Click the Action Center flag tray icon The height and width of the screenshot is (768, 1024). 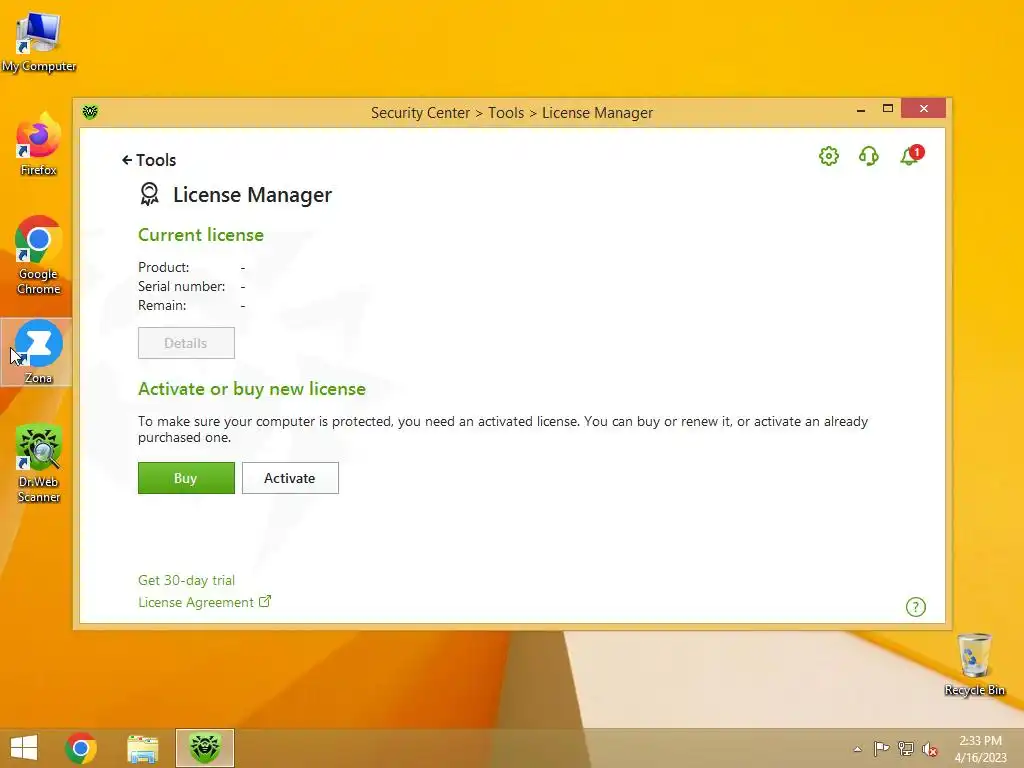click(881, 748)
